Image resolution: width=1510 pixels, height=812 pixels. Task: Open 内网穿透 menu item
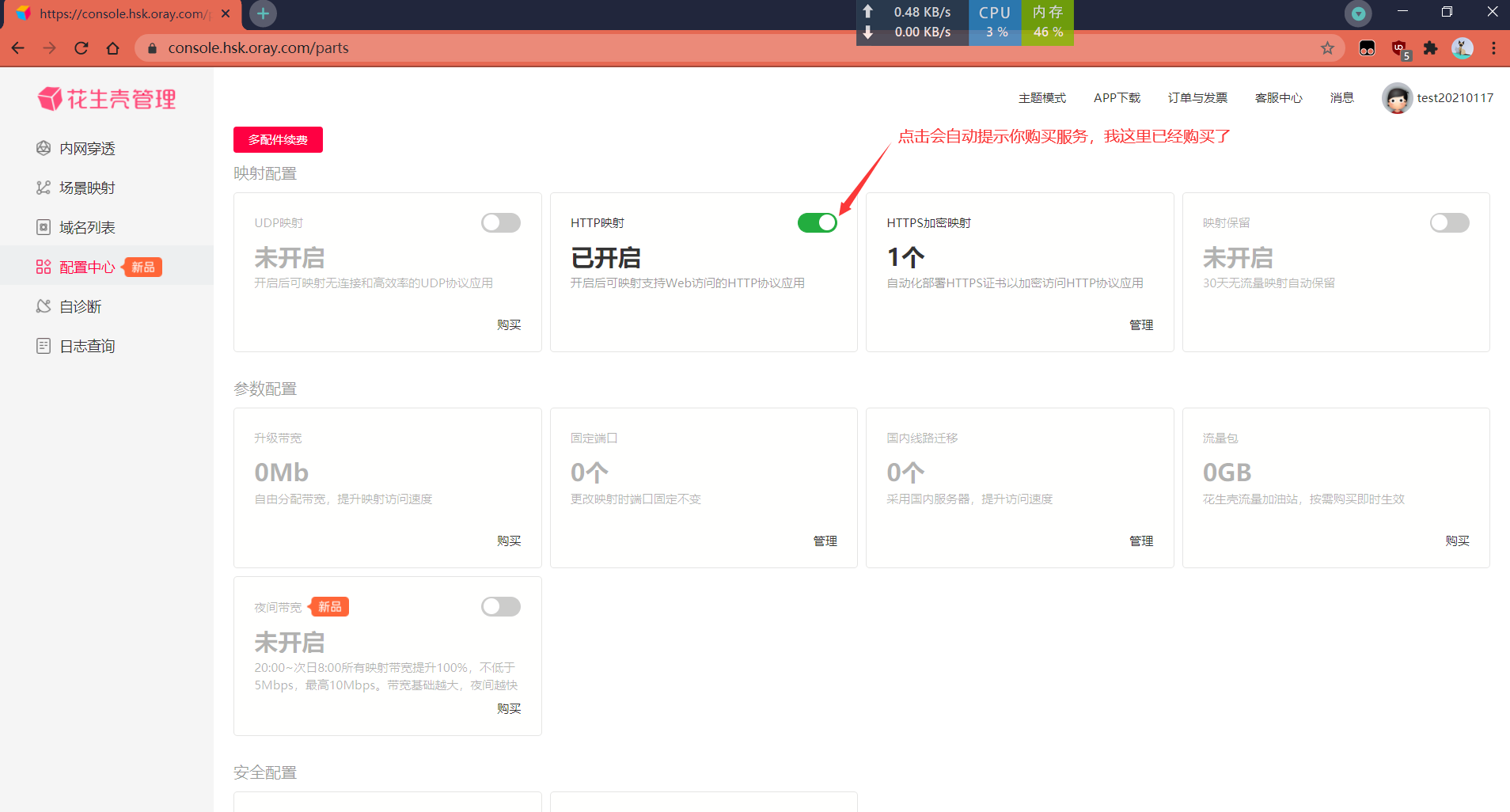tap(87, 148)
